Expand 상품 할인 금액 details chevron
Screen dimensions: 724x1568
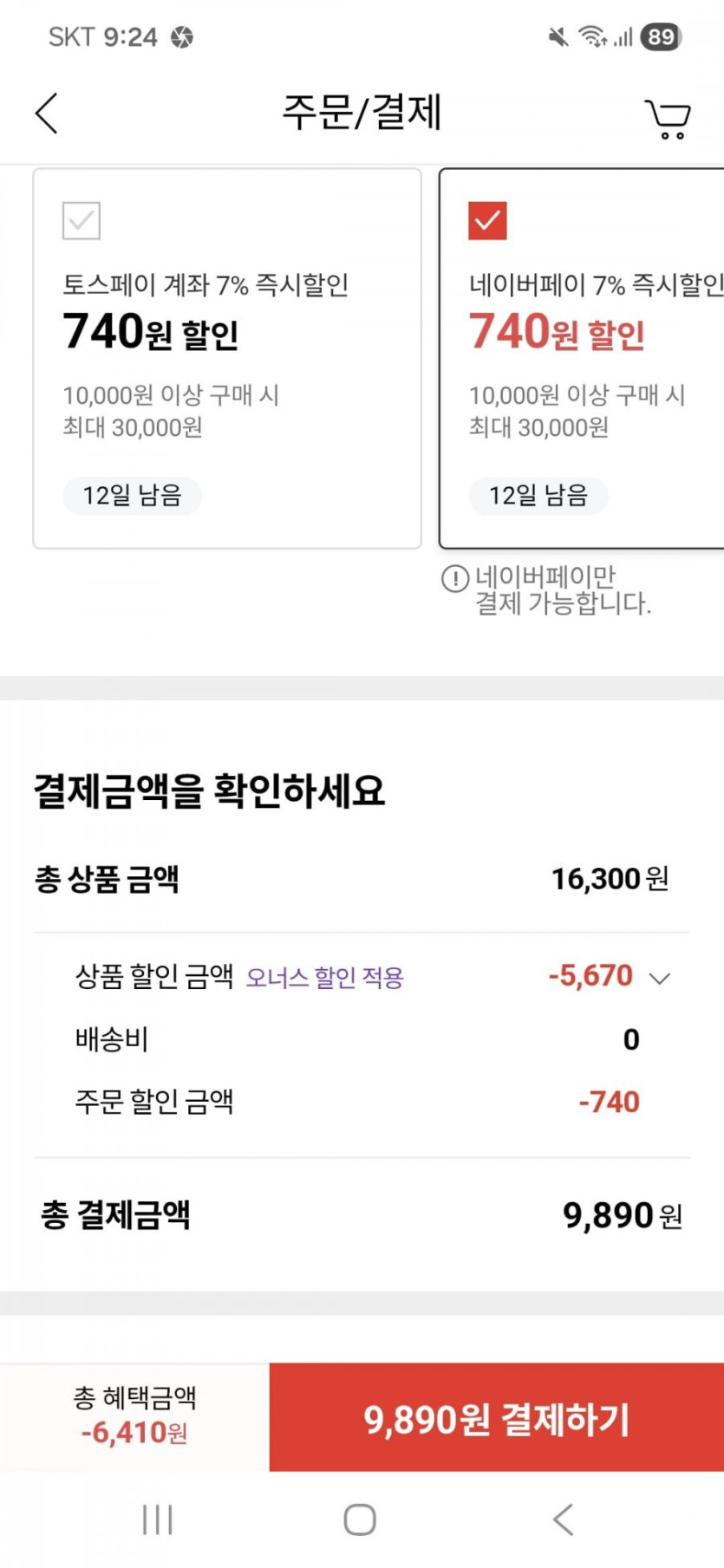(660, 979)
